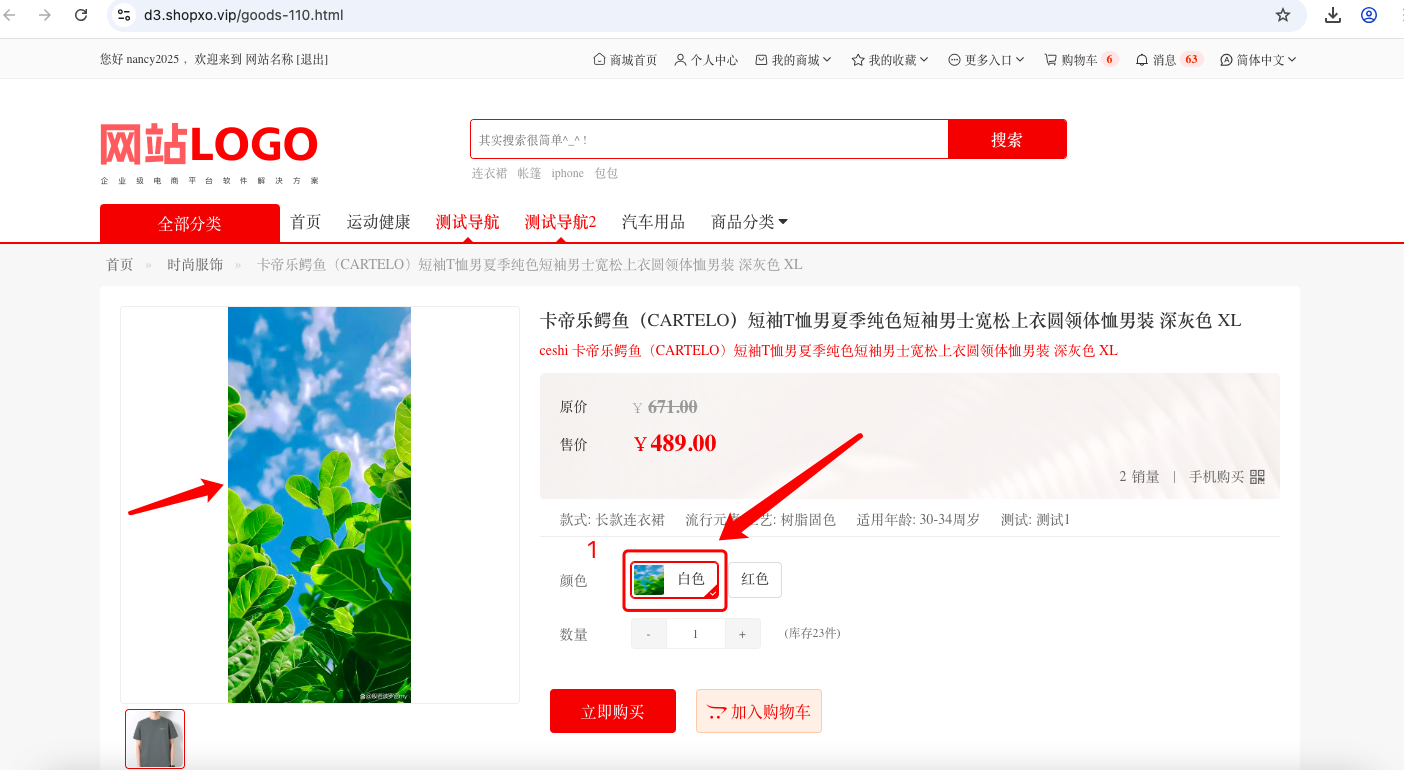1404x770 pixels.
Task: Open 运动健康 navigation item
Action: 379,222
